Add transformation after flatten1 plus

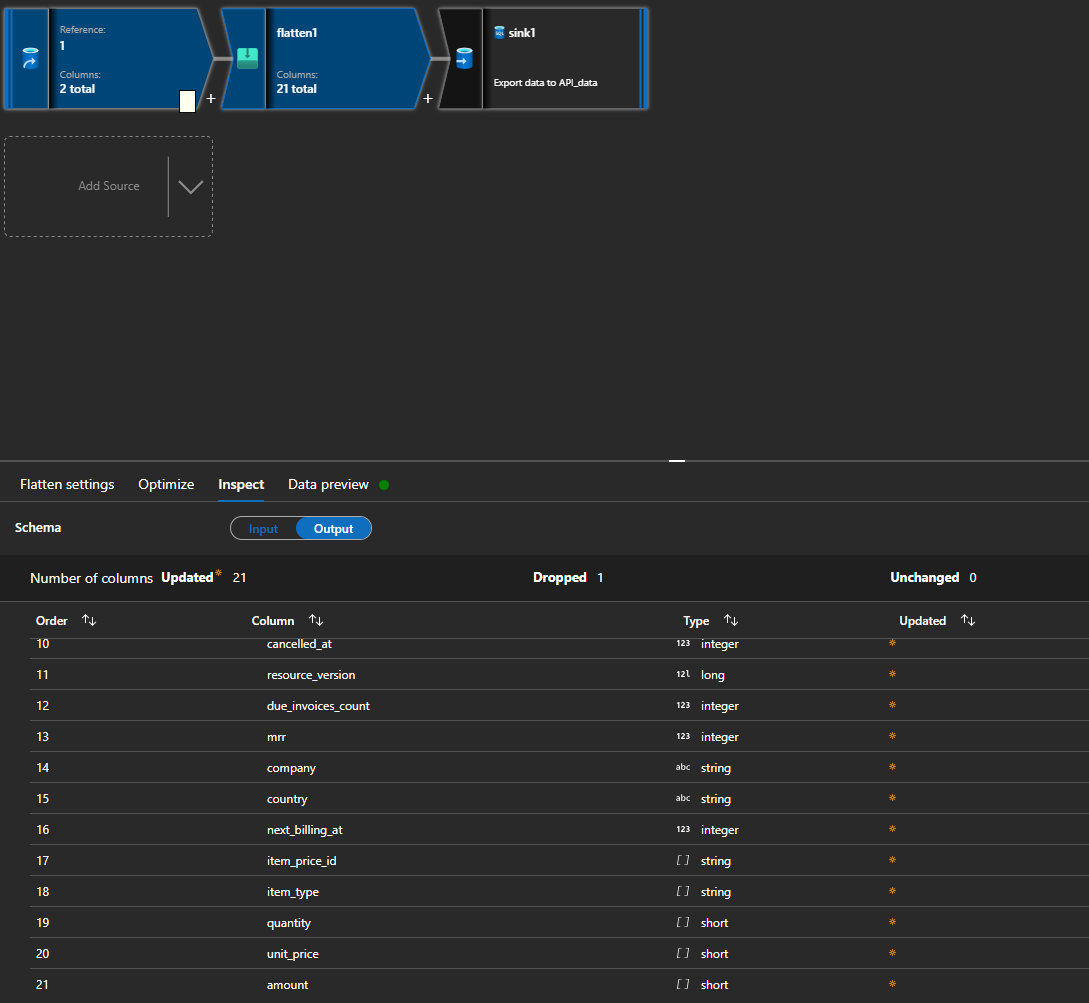[428, 99]
